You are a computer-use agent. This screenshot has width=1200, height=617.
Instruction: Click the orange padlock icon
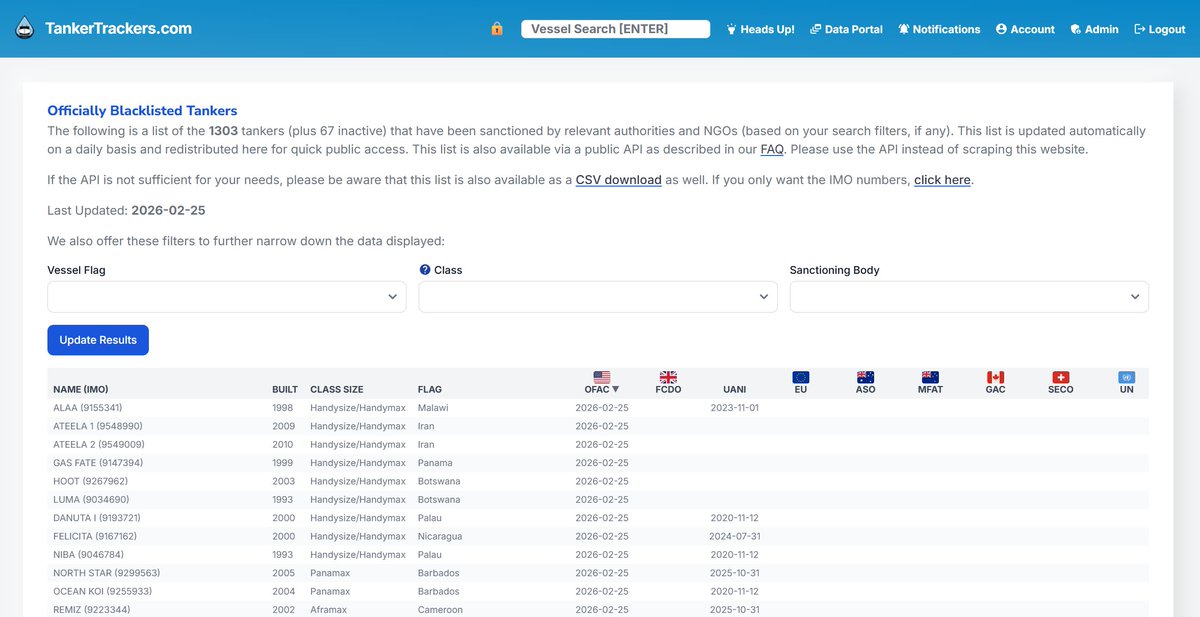click(x=497, y=29)
